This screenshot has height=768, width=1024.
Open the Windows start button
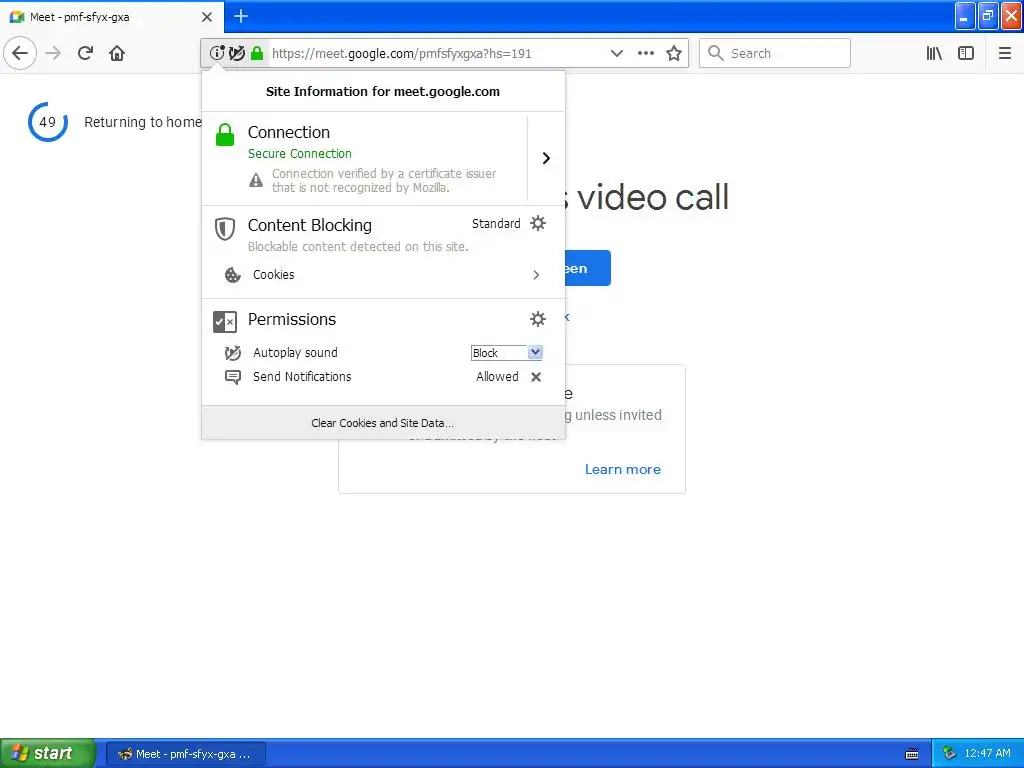pos(48,753)
